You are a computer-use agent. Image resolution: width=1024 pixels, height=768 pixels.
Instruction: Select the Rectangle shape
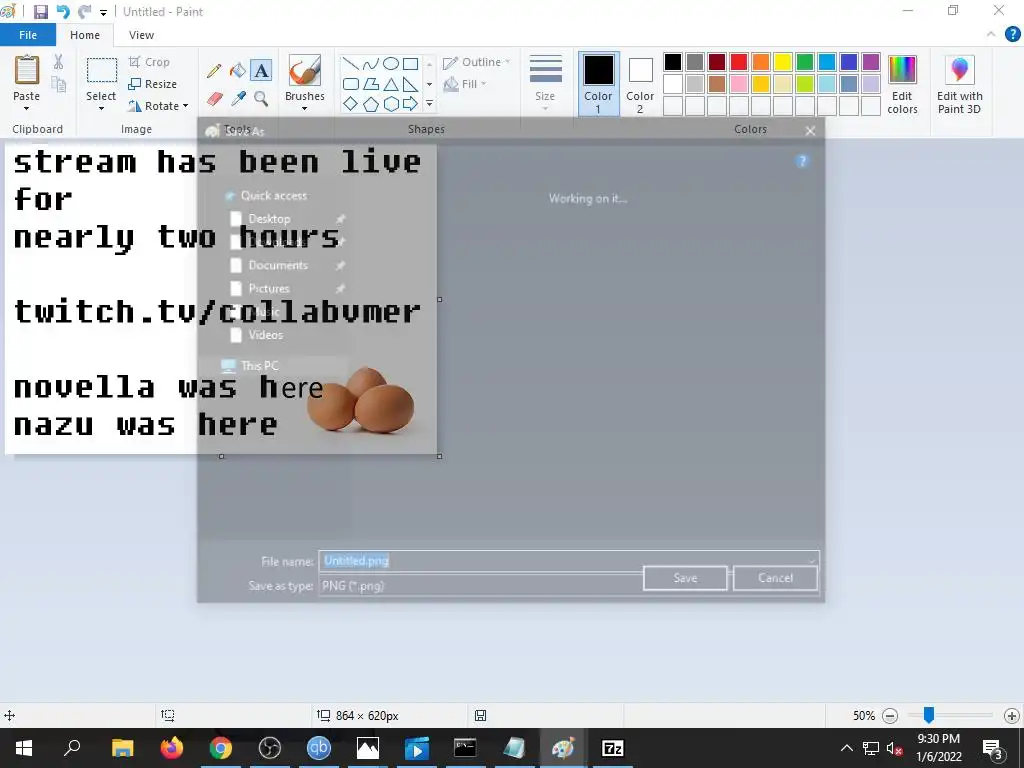(x=410, y=64)
